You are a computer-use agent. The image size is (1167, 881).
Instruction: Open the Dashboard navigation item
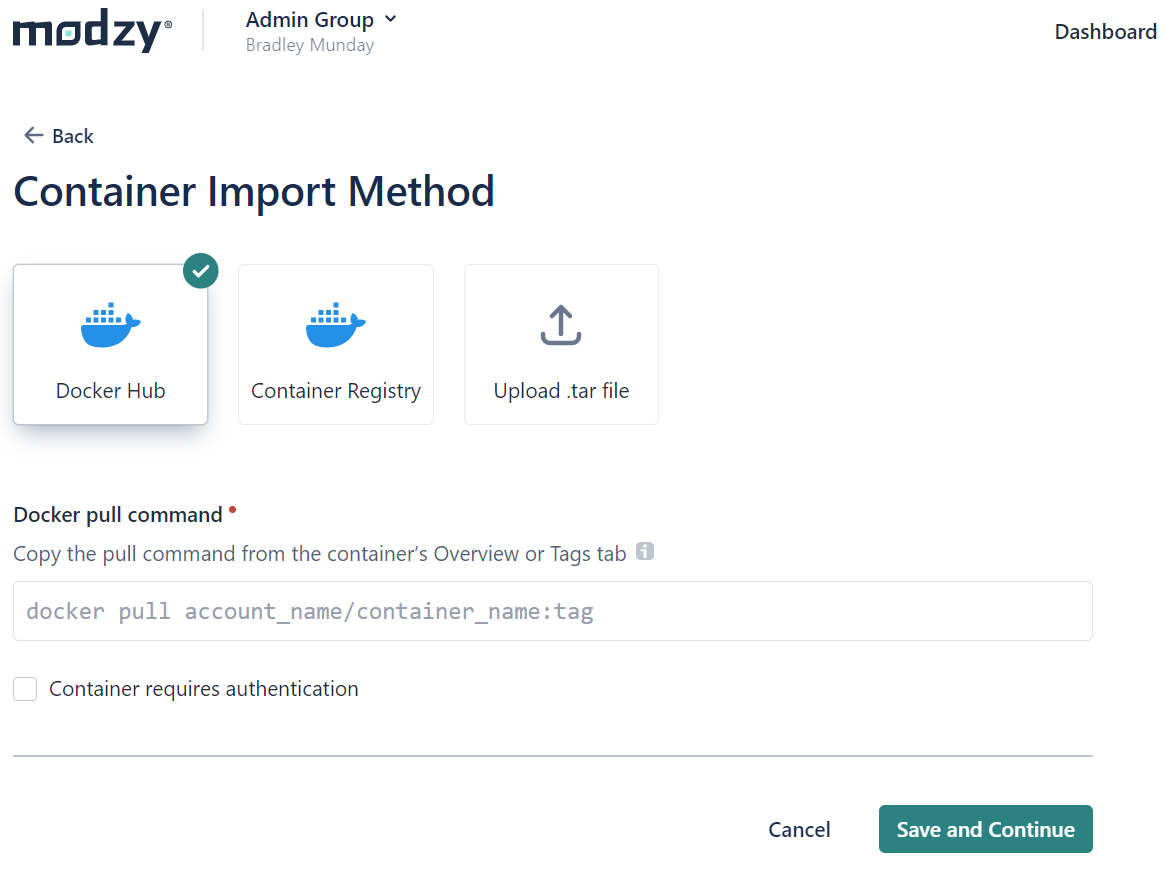tap(1105, 32)
